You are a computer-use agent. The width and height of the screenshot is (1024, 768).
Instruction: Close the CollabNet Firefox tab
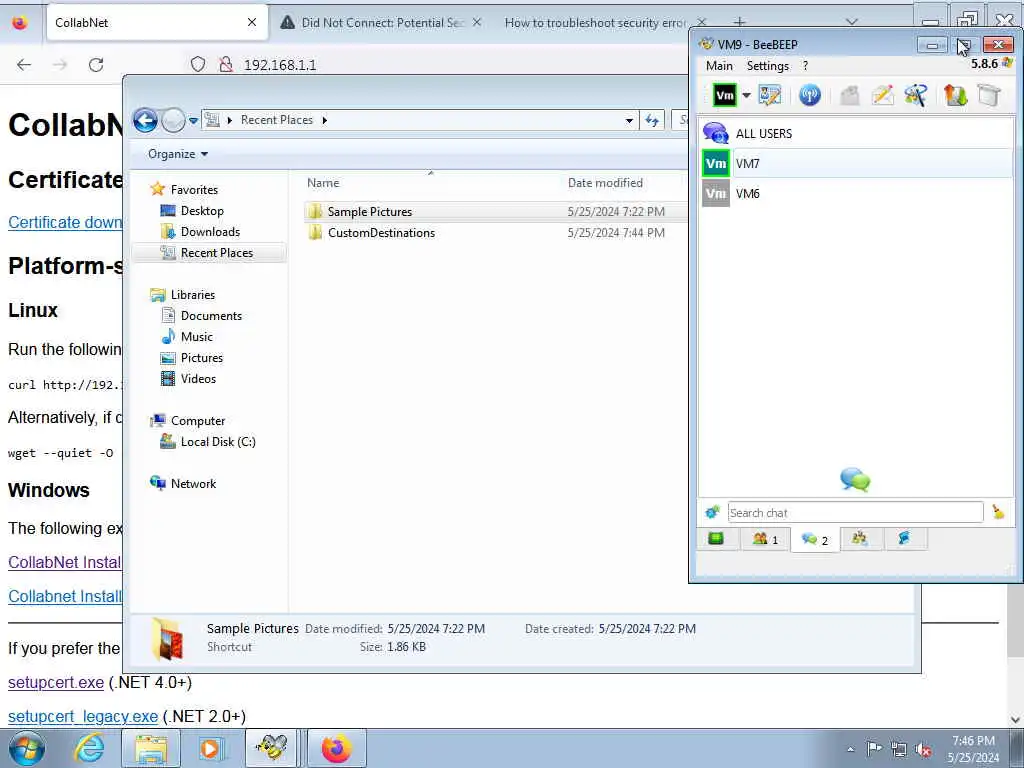pyautogui.click(x=252, y=23)
